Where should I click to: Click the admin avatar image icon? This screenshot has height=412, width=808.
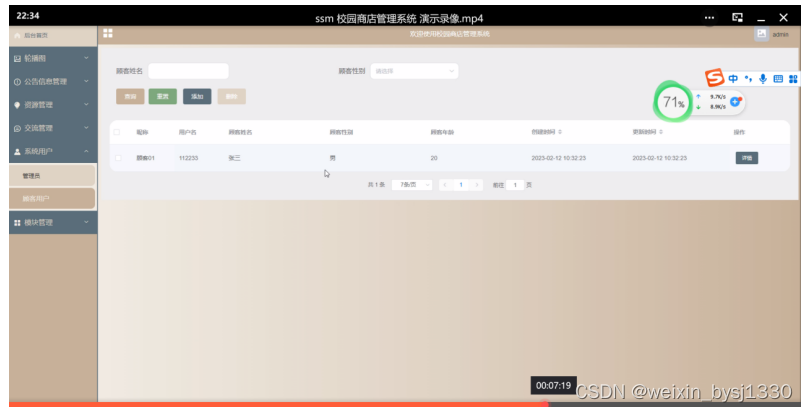pos(761,34)
